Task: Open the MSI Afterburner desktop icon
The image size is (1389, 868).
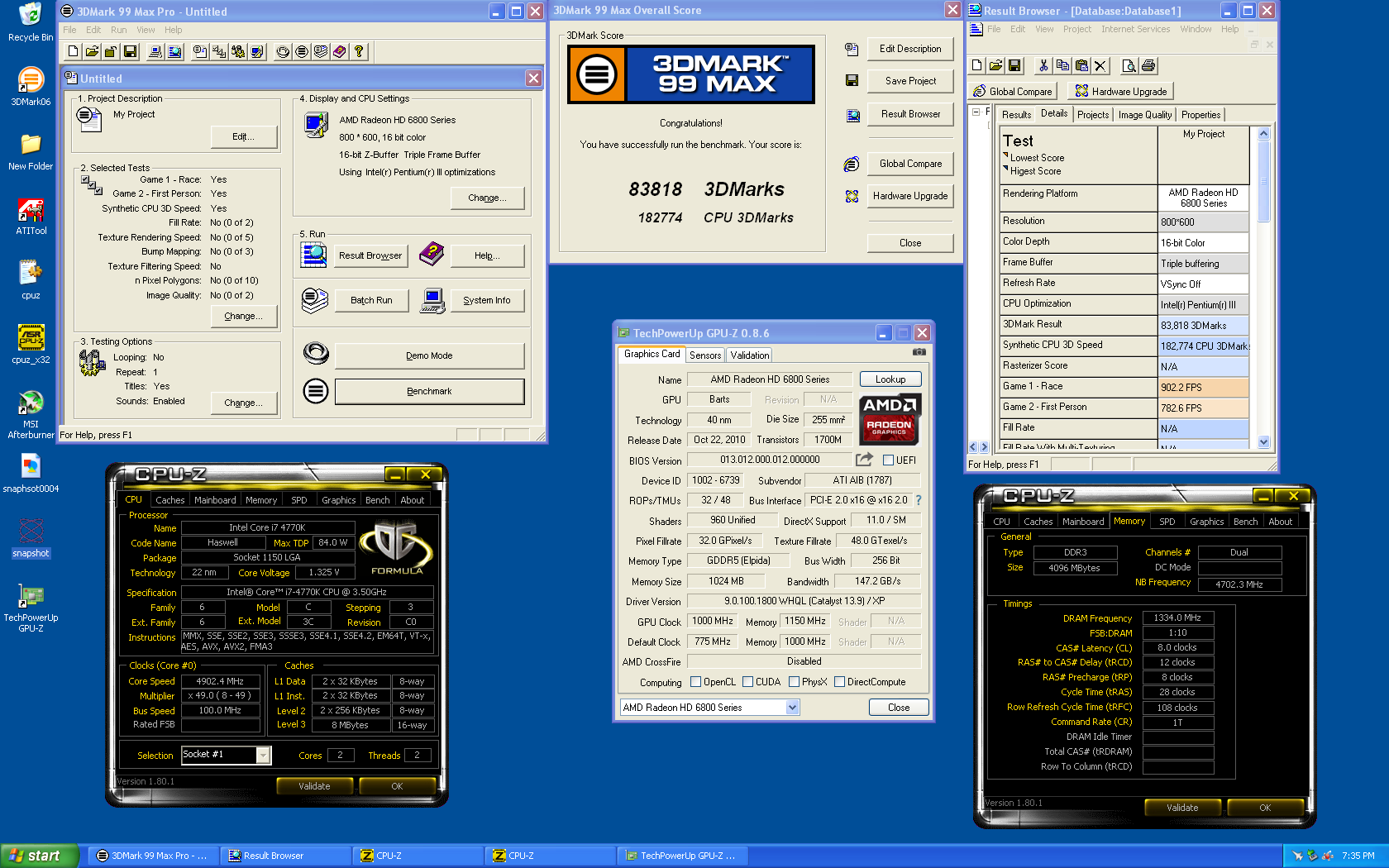Action: click(x=31, y=414)
